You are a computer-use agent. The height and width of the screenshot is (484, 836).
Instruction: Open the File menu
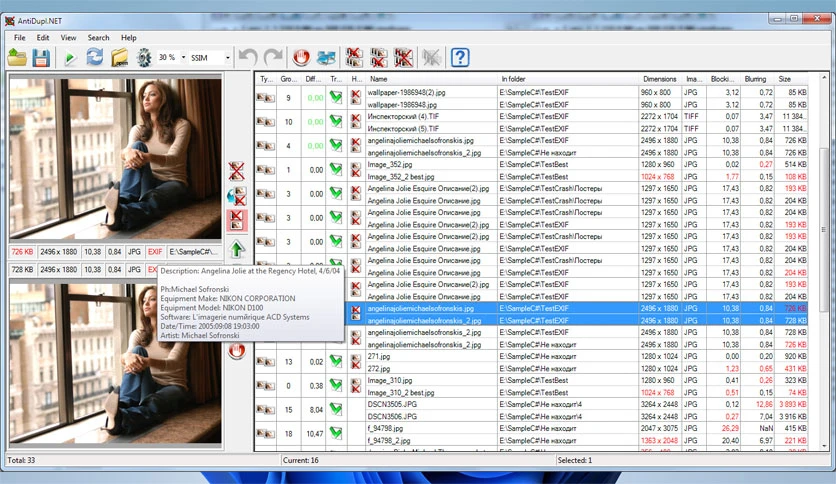tap(20, 38)
